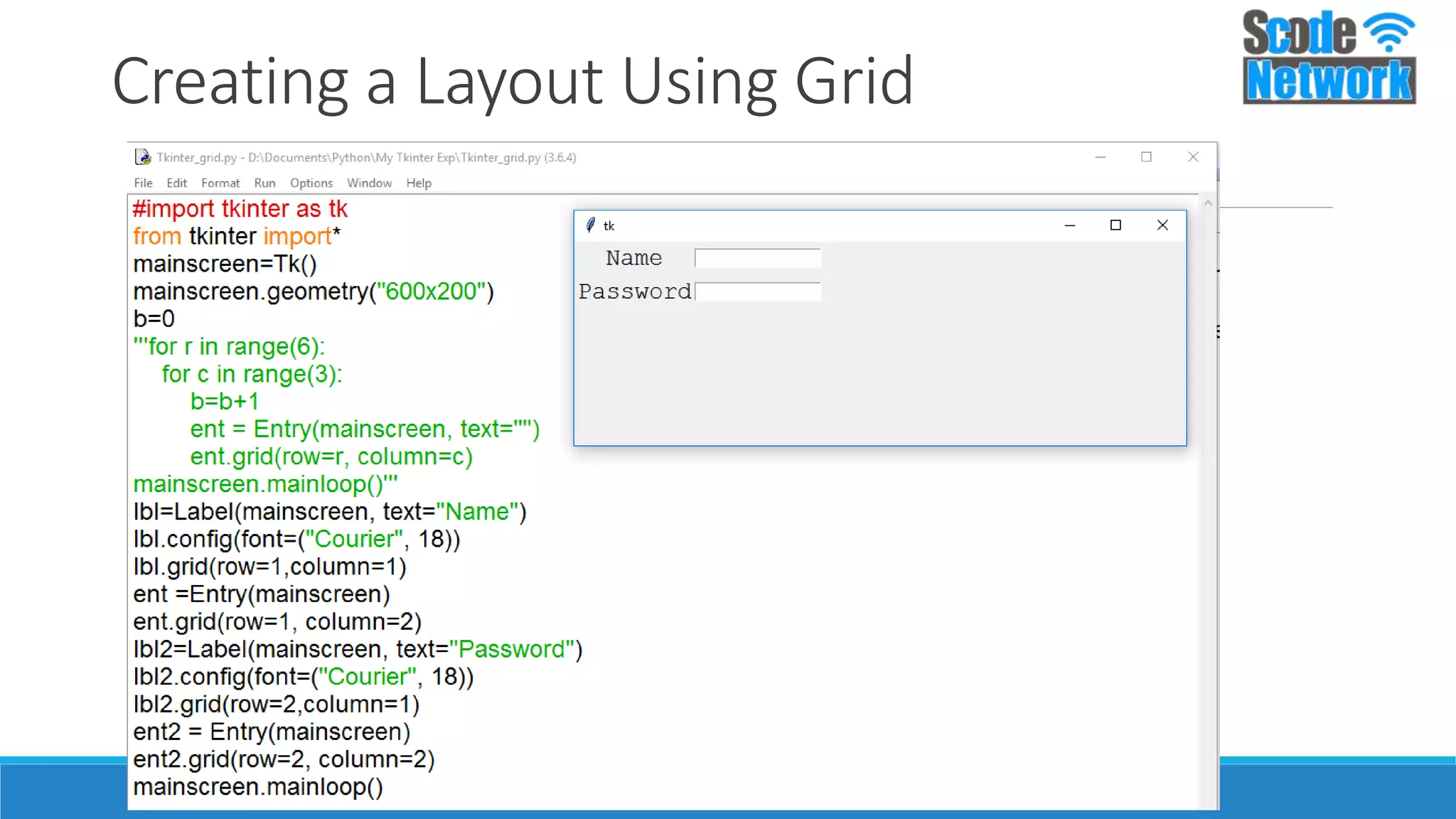
Task: Click the 'Password' label in tk window
Action: point(635,291)
